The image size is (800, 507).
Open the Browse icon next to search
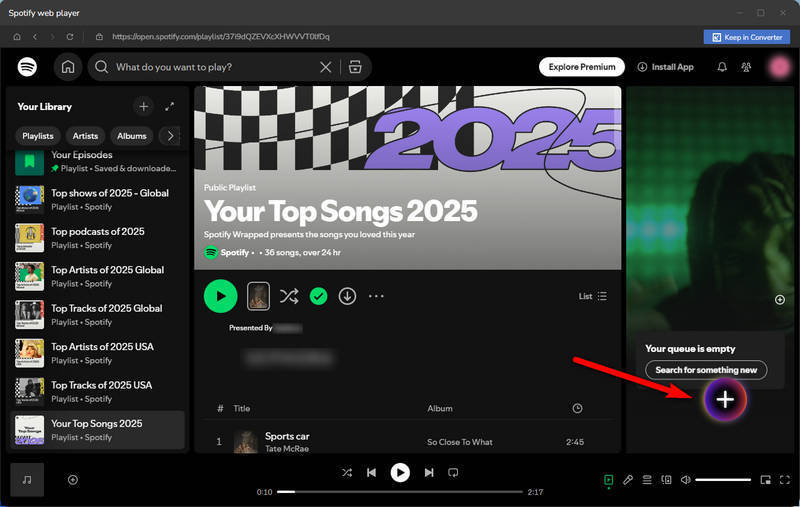(x=355, y=67)
